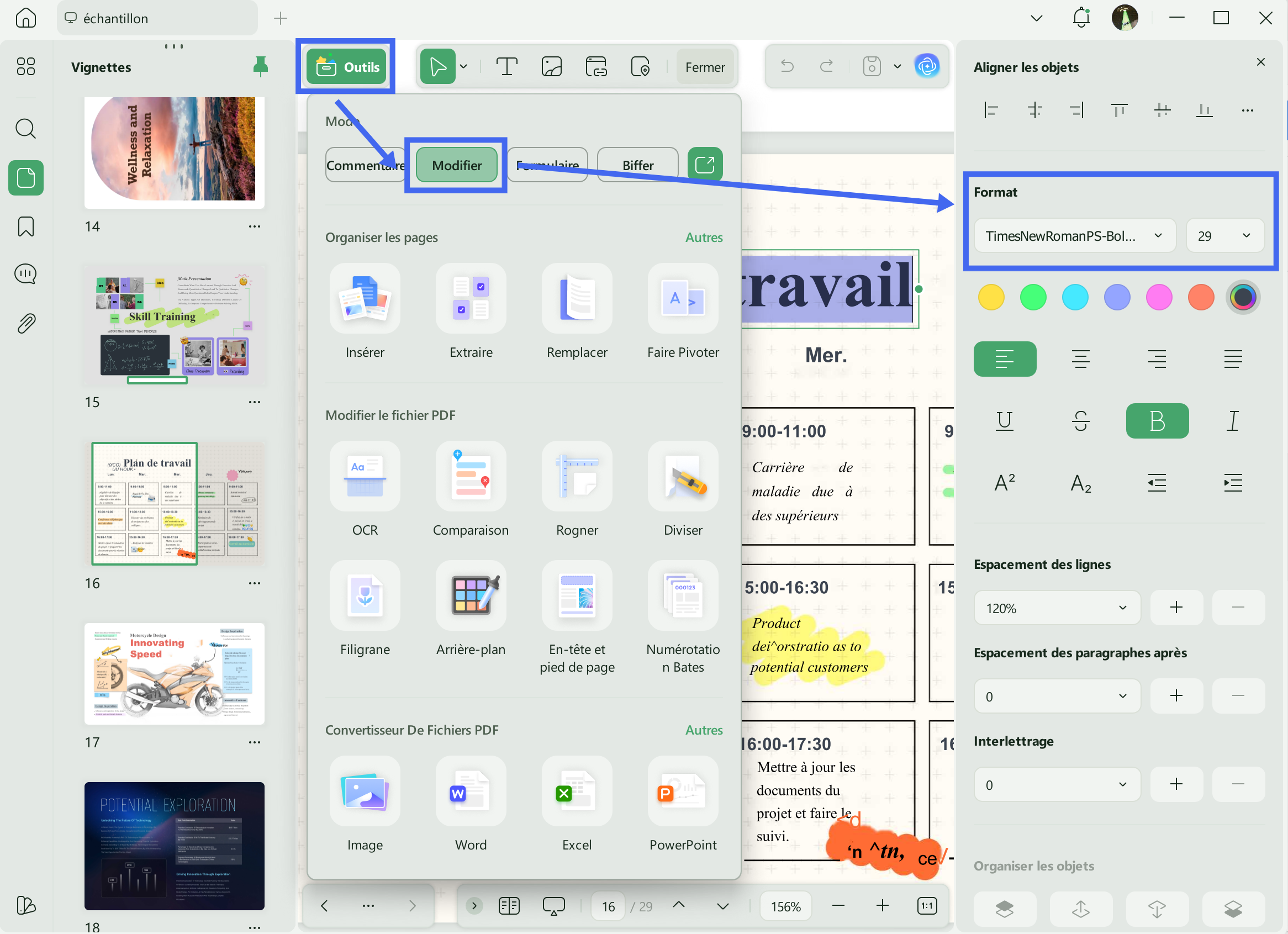
Task: Open the Extraire pages tool
Action: (x=471, y=299)
